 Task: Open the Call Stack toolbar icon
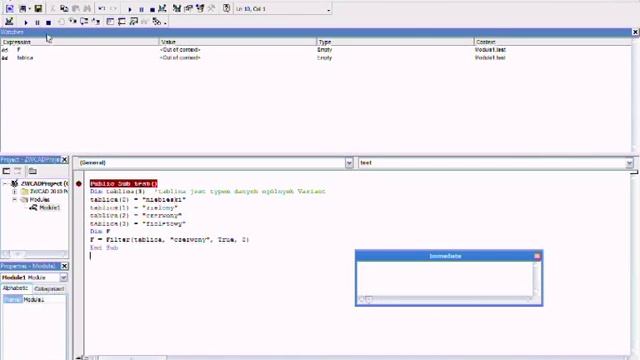[156, 22]
